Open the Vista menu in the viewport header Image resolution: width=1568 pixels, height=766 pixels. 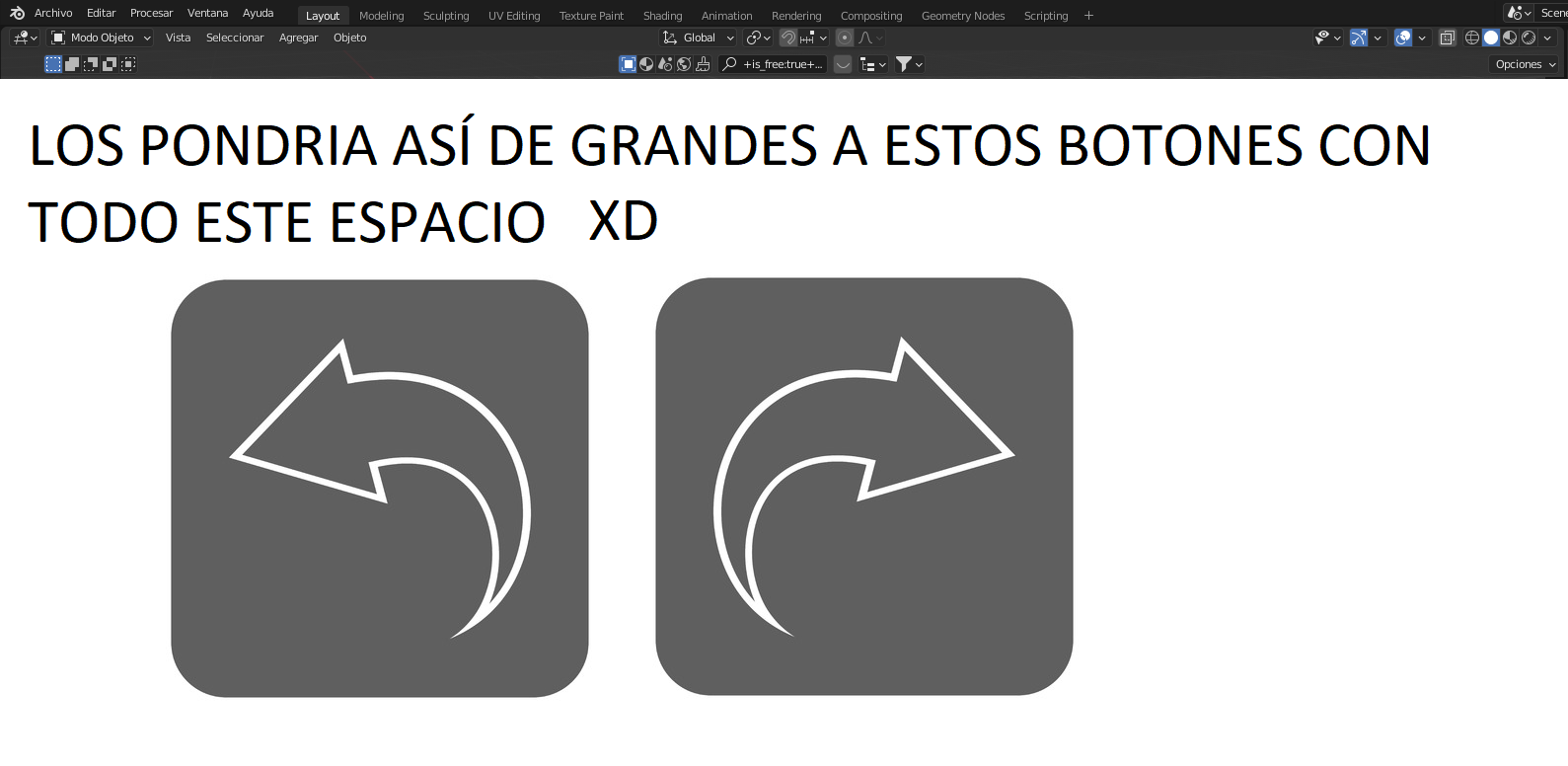coord(178,38)
